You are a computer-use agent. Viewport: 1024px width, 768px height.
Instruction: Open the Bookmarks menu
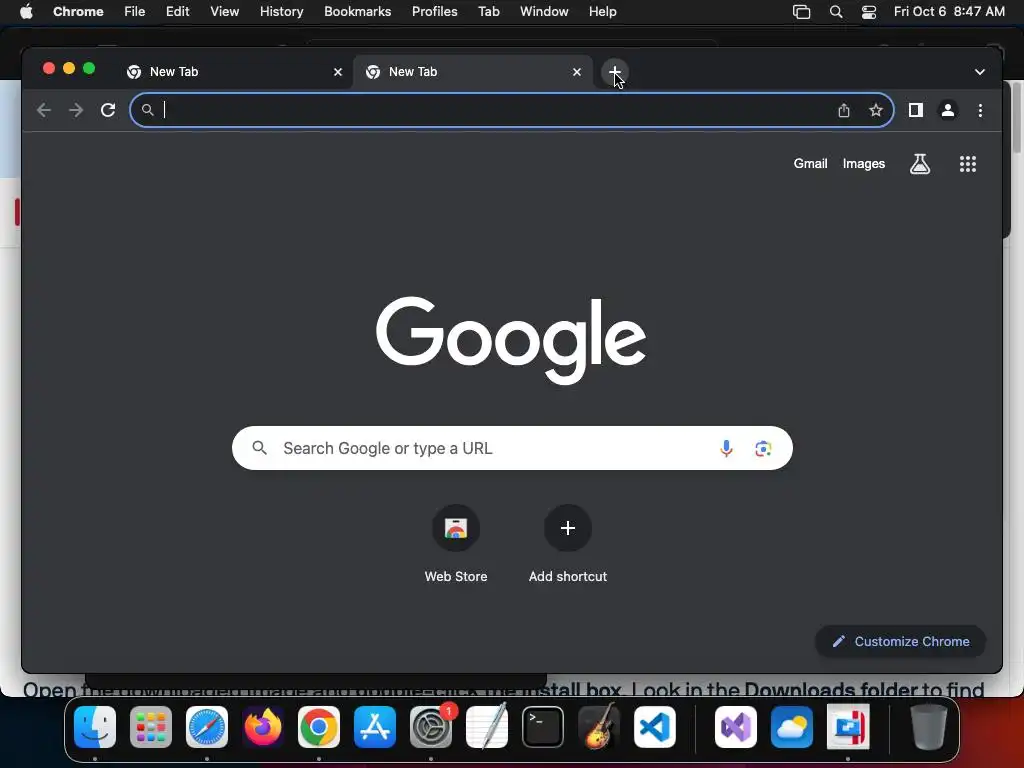pos(357,11)
